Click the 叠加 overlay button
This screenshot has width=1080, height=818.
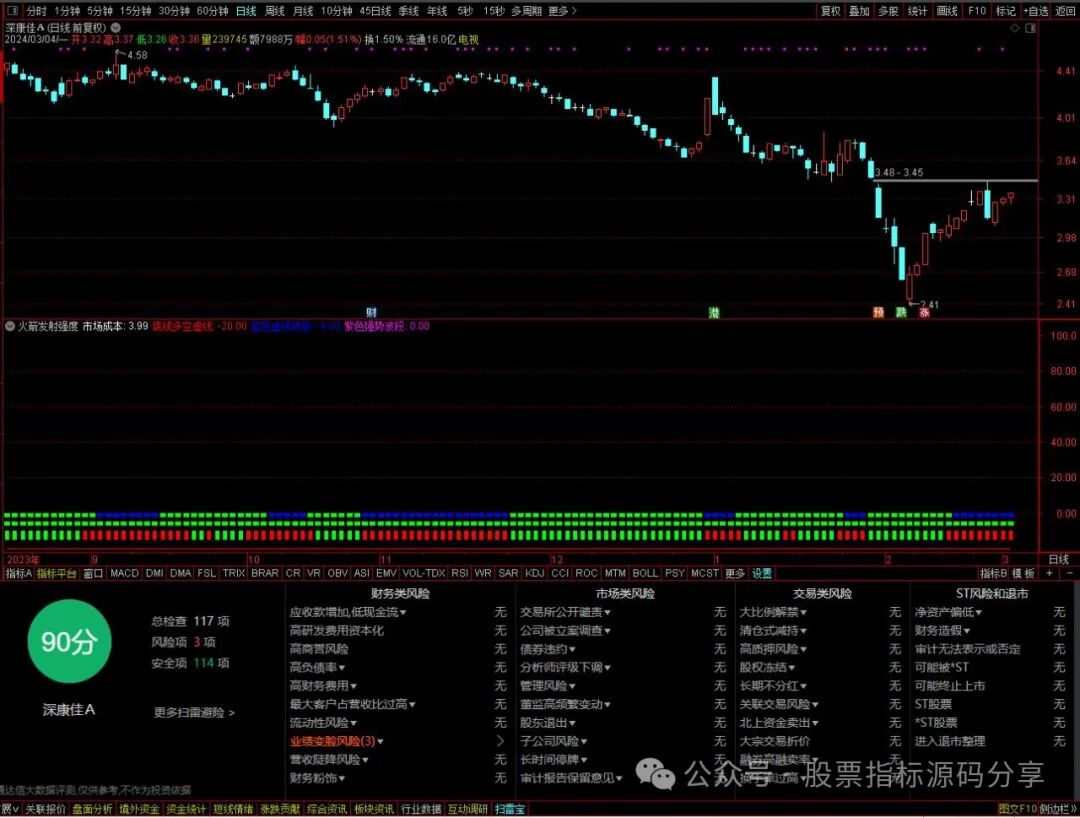tap(859, 11)
